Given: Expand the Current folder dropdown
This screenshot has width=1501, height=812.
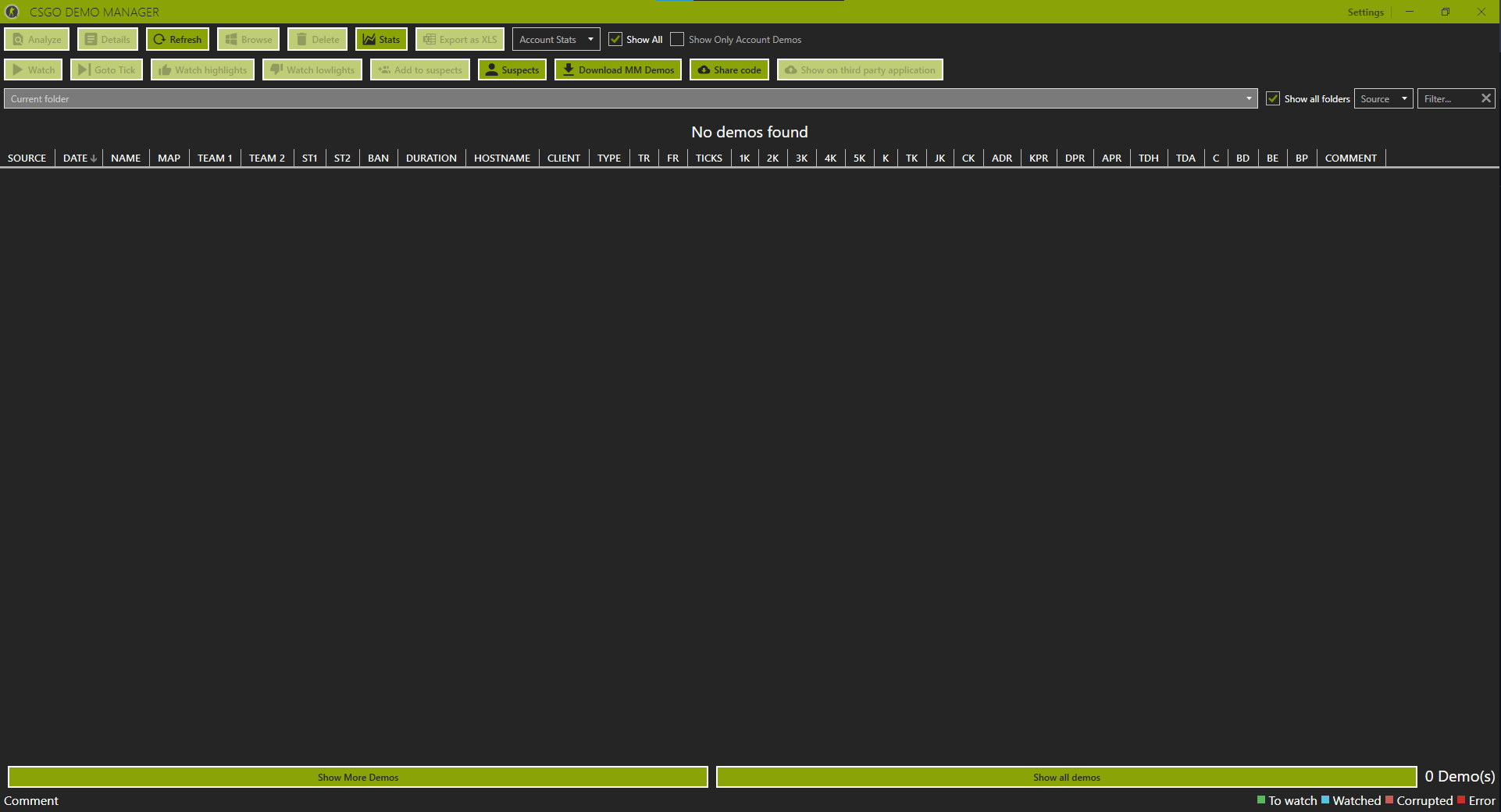Looking at the screenshot, I should pos(1248,98).
